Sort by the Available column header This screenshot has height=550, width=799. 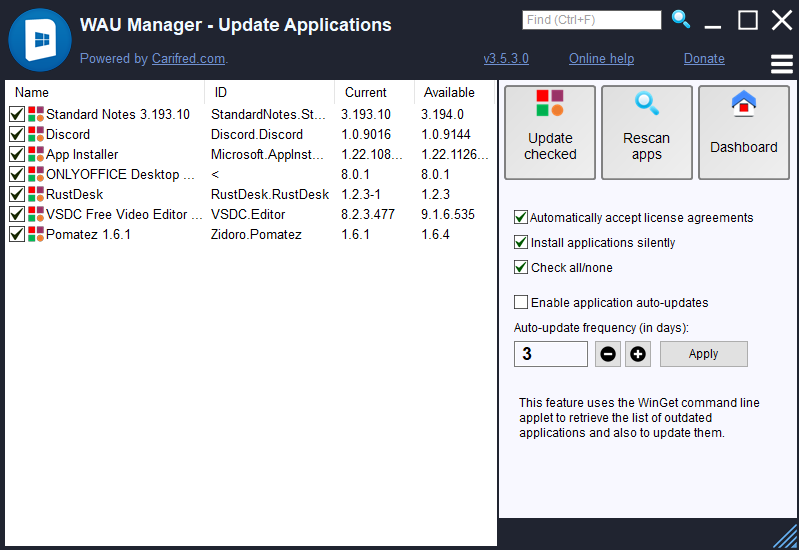tap(454, 92)
